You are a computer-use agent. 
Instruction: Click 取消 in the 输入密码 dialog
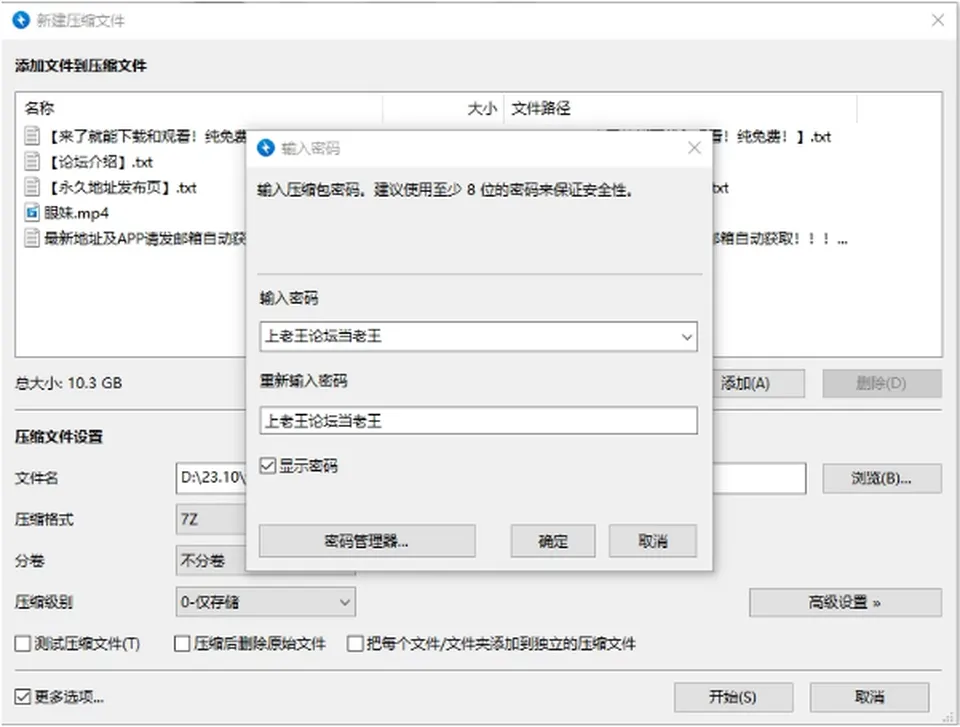point(653,541)
